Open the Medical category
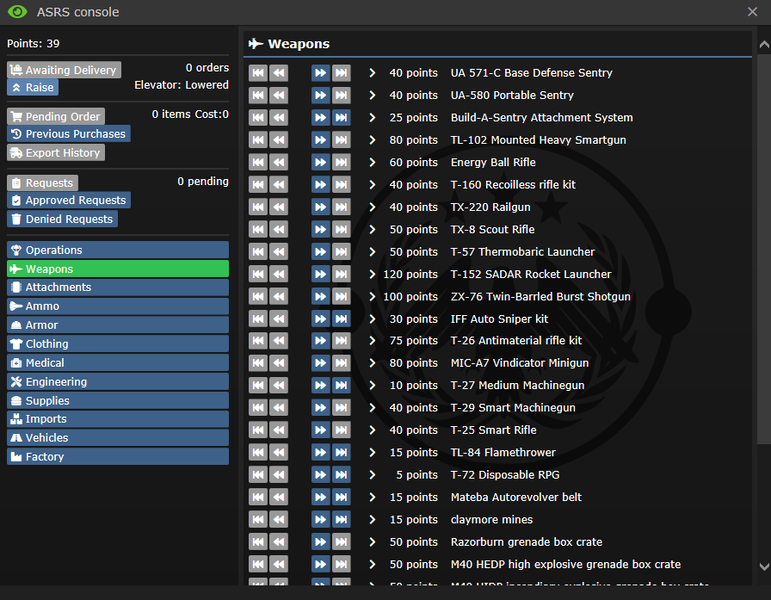This screenshot has height=600, width=771. (x=118, y=363)
